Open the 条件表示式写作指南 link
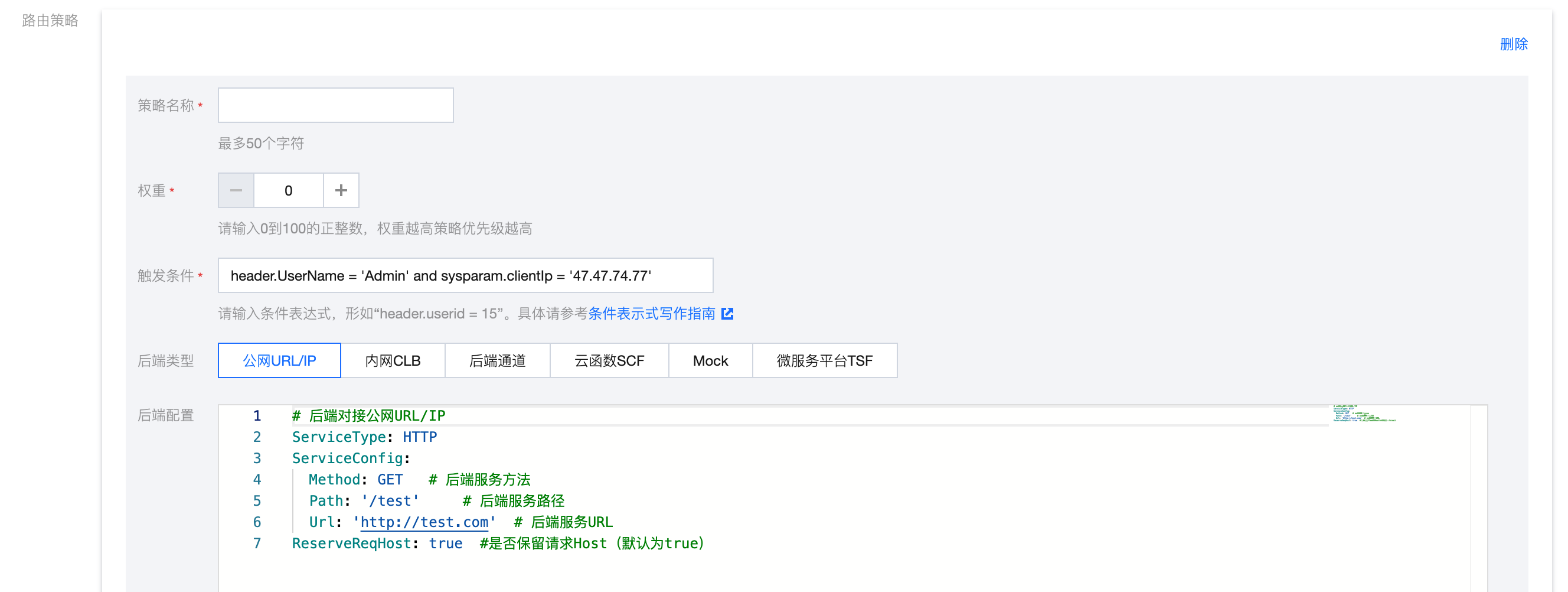Image resolution: width=1568 pixels, height=592 pixels. click(x=651, y=314)
